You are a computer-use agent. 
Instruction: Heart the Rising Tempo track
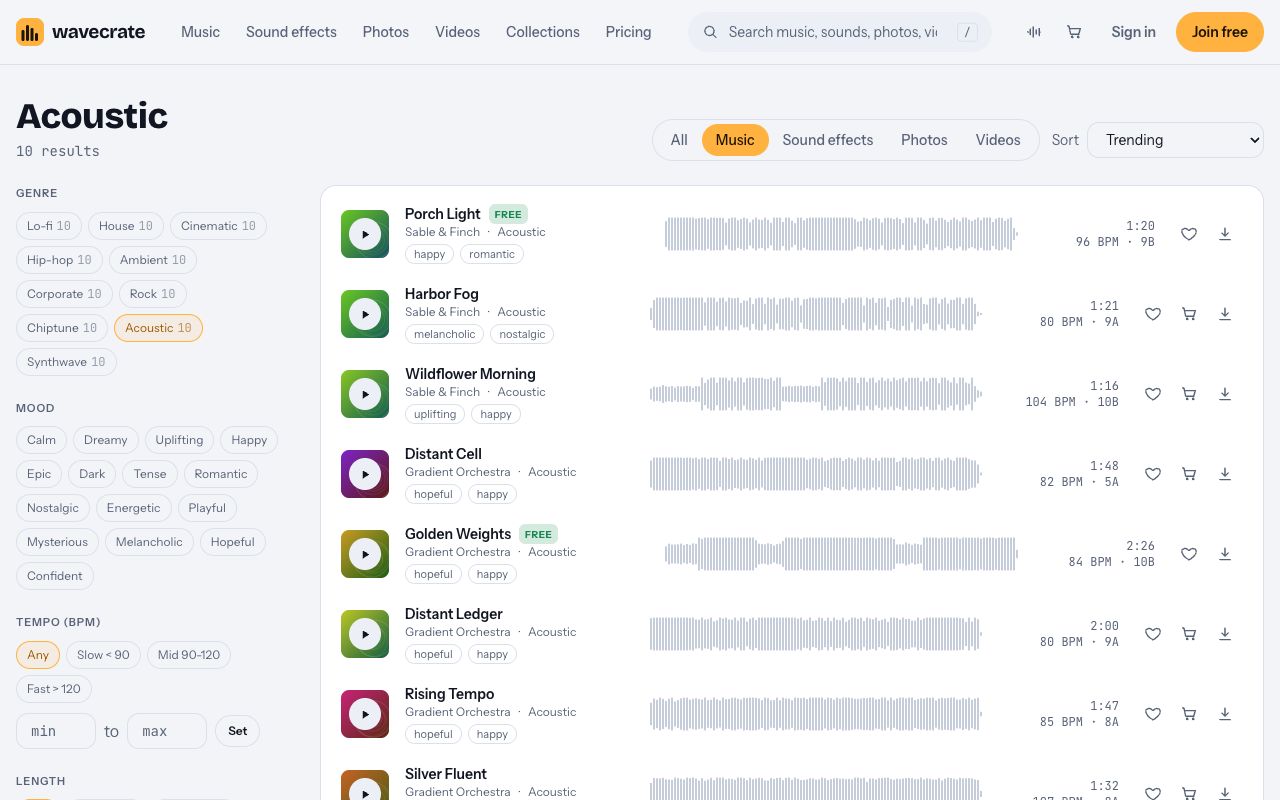coord(1153,714)
